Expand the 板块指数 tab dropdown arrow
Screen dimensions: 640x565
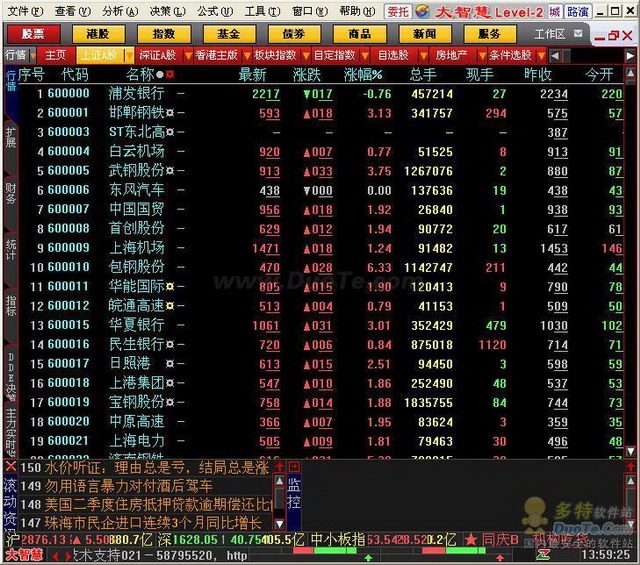tap(306, 55)
